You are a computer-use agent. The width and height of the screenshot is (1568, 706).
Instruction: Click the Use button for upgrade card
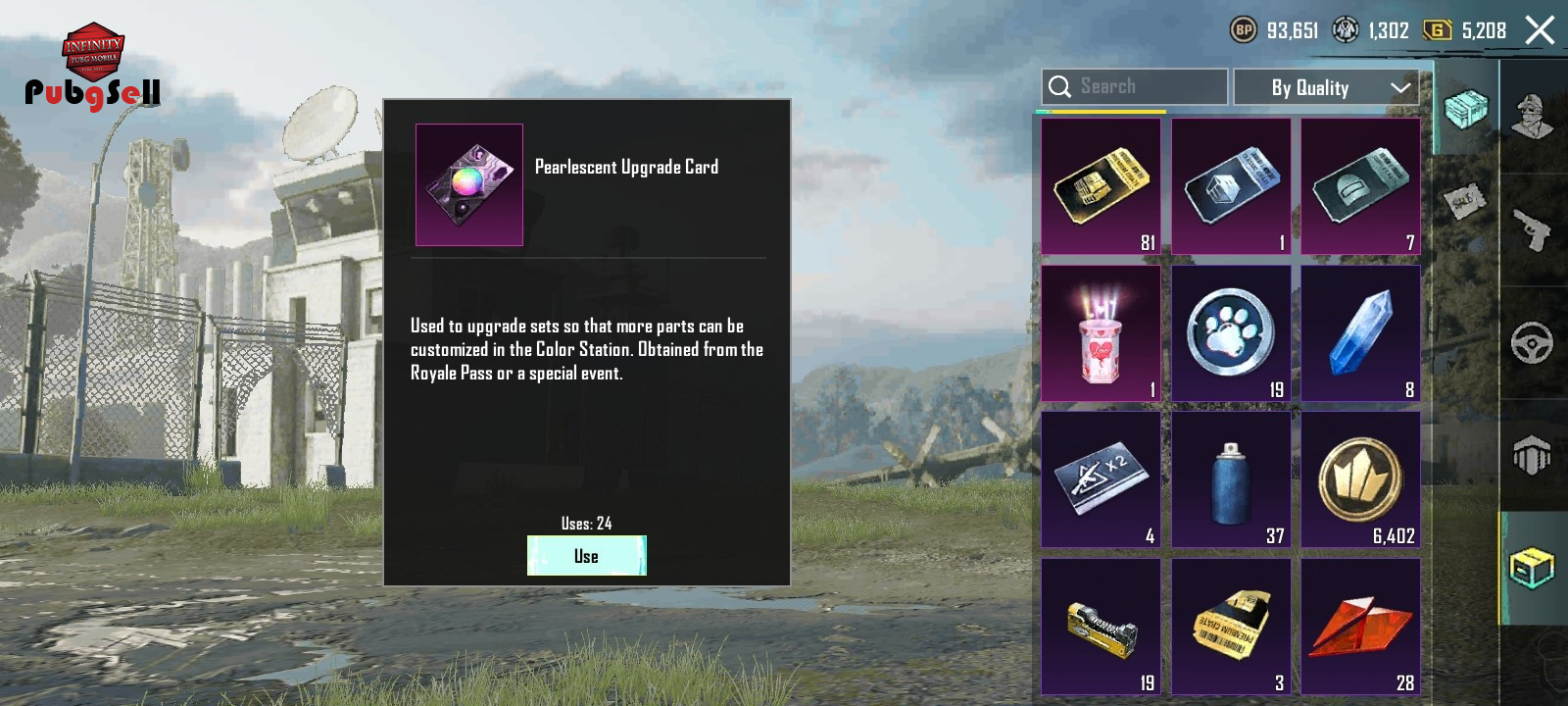(586, 556)
